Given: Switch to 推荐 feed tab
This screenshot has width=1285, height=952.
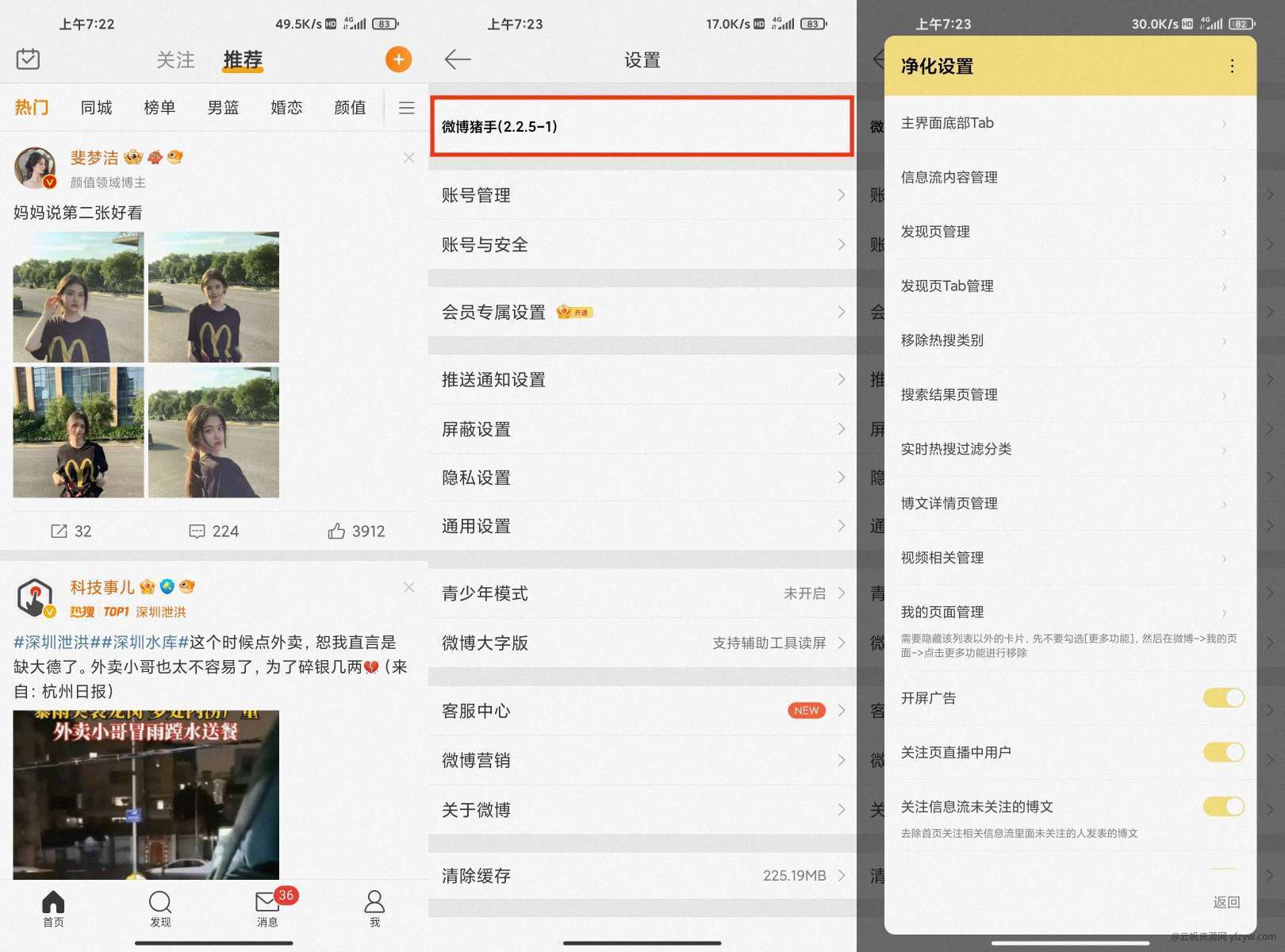Looking at the screenshot, I should (x=243, y=59).
